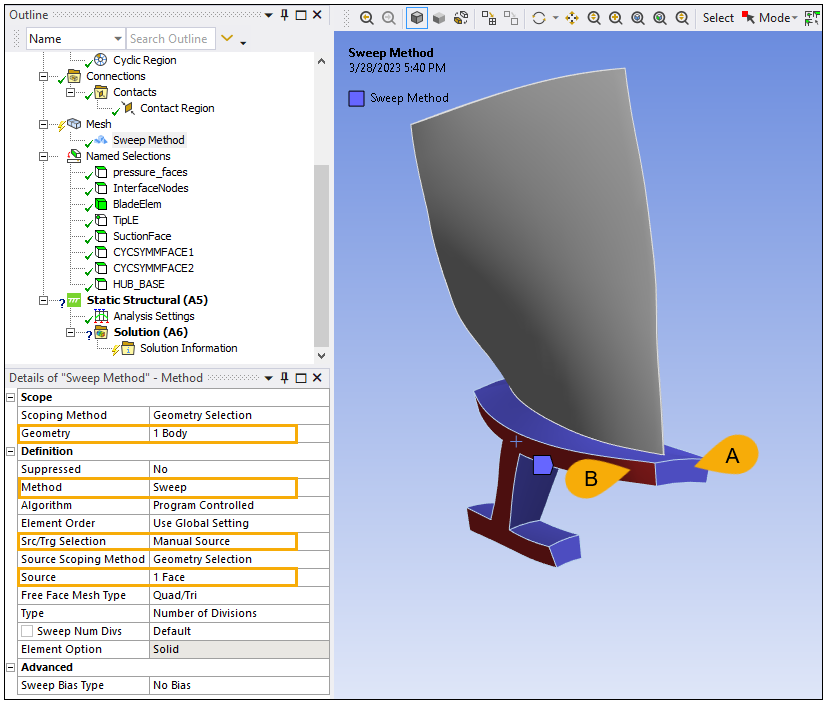Click the blue Sweep Method legend swatch
Image resolution: width=827 pixels, height=705 pixels.
click(356, 98)
